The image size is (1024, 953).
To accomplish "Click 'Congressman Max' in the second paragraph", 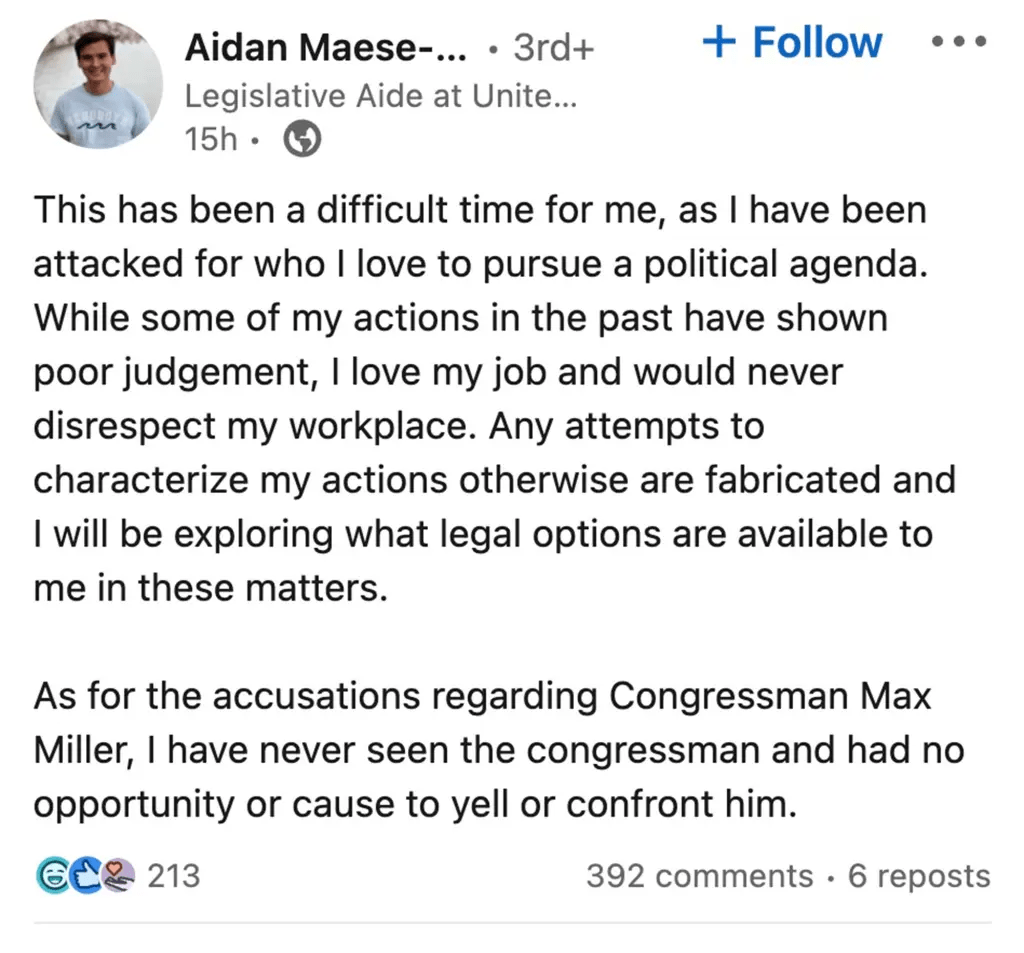I will (x=770, y=695).
